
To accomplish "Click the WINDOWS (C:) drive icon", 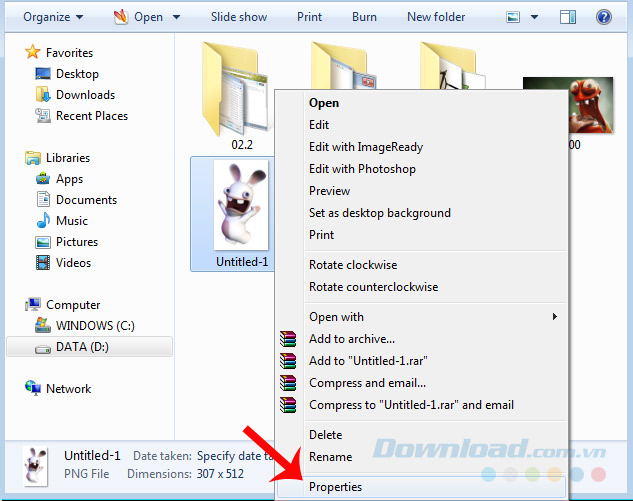I will pos(43,325).
